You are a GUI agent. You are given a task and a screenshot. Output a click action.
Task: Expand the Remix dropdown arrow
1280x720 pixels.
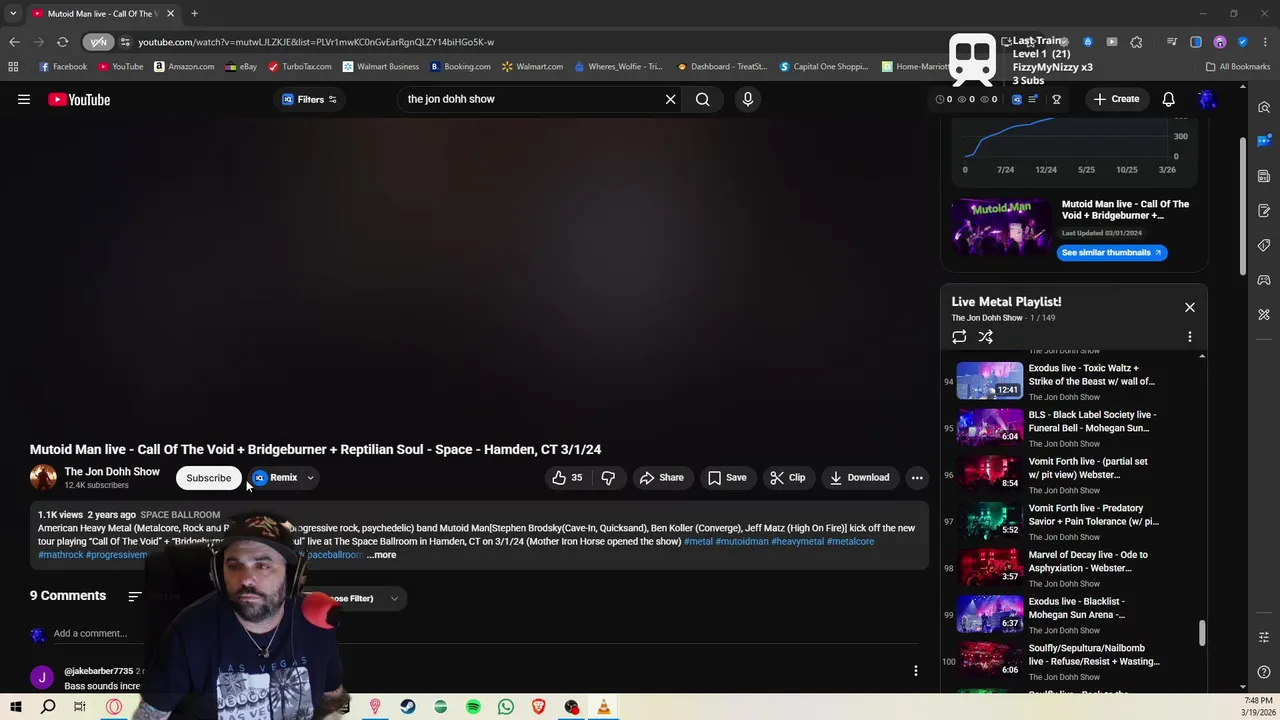click(311, 477)
